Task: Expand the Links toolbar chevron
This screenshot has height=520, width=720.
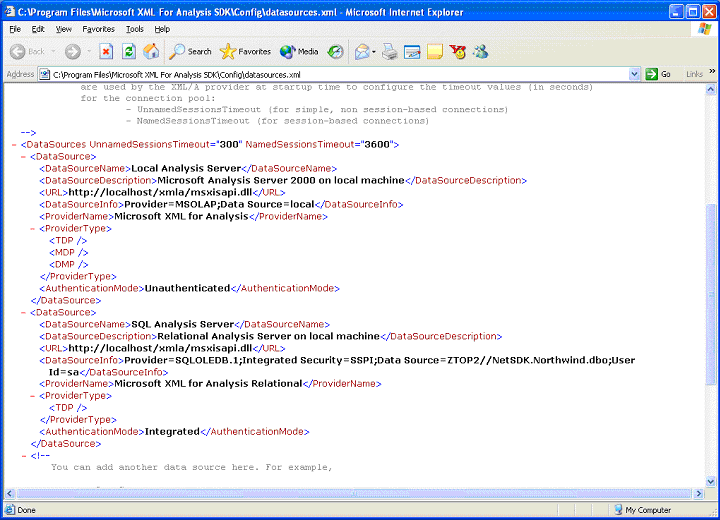Action: [x=712, y=71]
